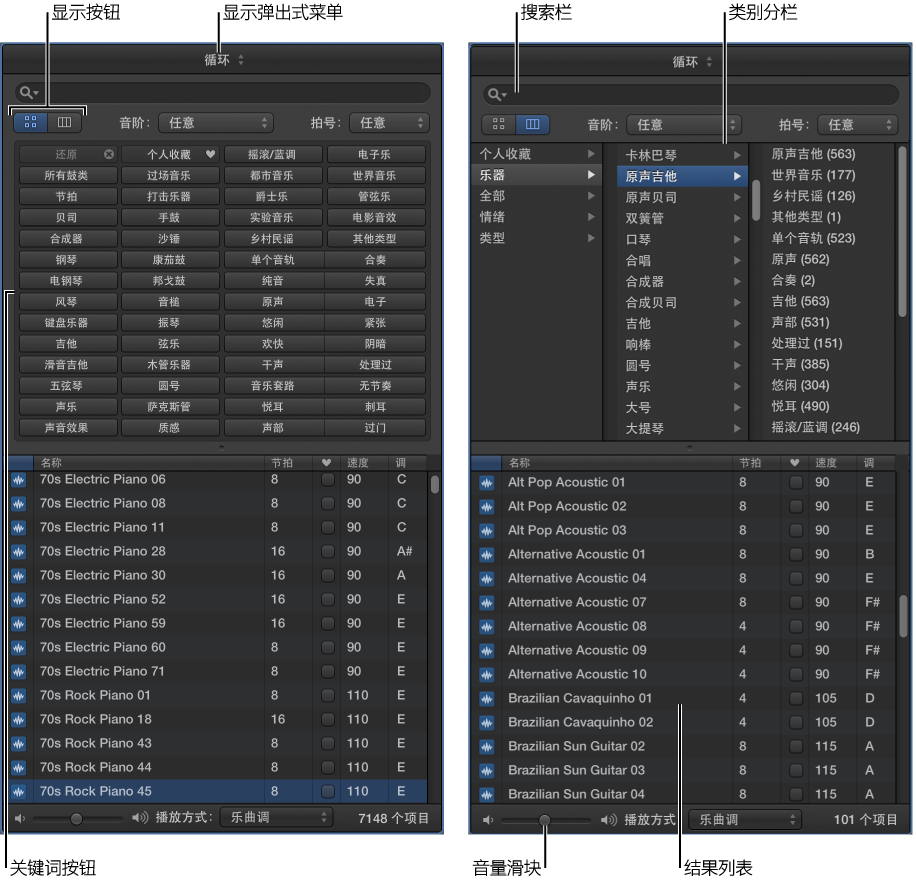Image resolution: width=916 pixels, height=886 pixels.
Task: Click button view icon in left loop browser
Action: (30, 122)
